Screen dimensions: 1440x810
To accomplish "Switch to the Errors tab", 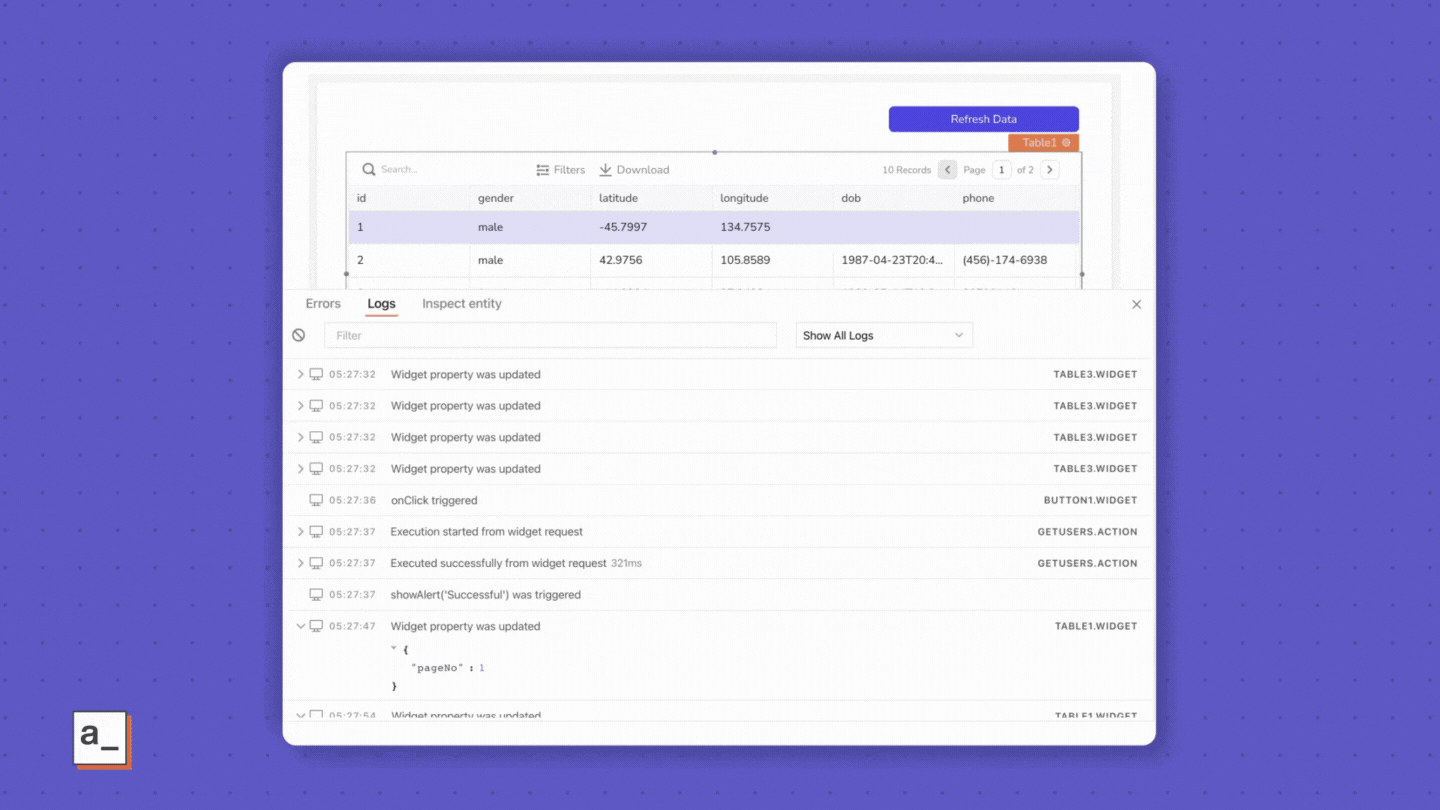I will pos(323,304).
